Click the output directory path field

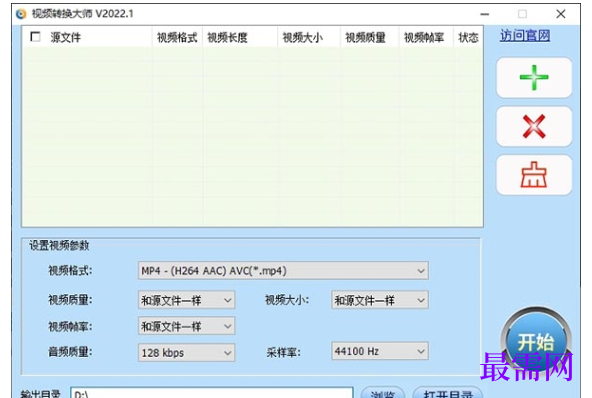[x=212, y=393]
